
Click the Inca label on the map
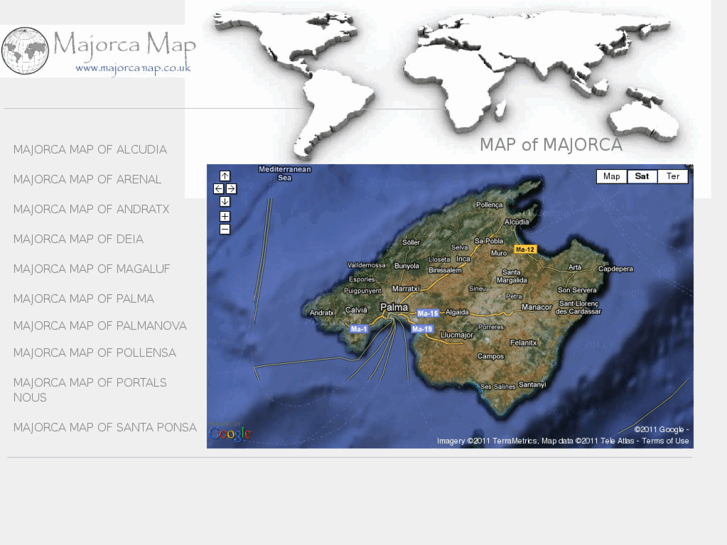coord(463,259)
